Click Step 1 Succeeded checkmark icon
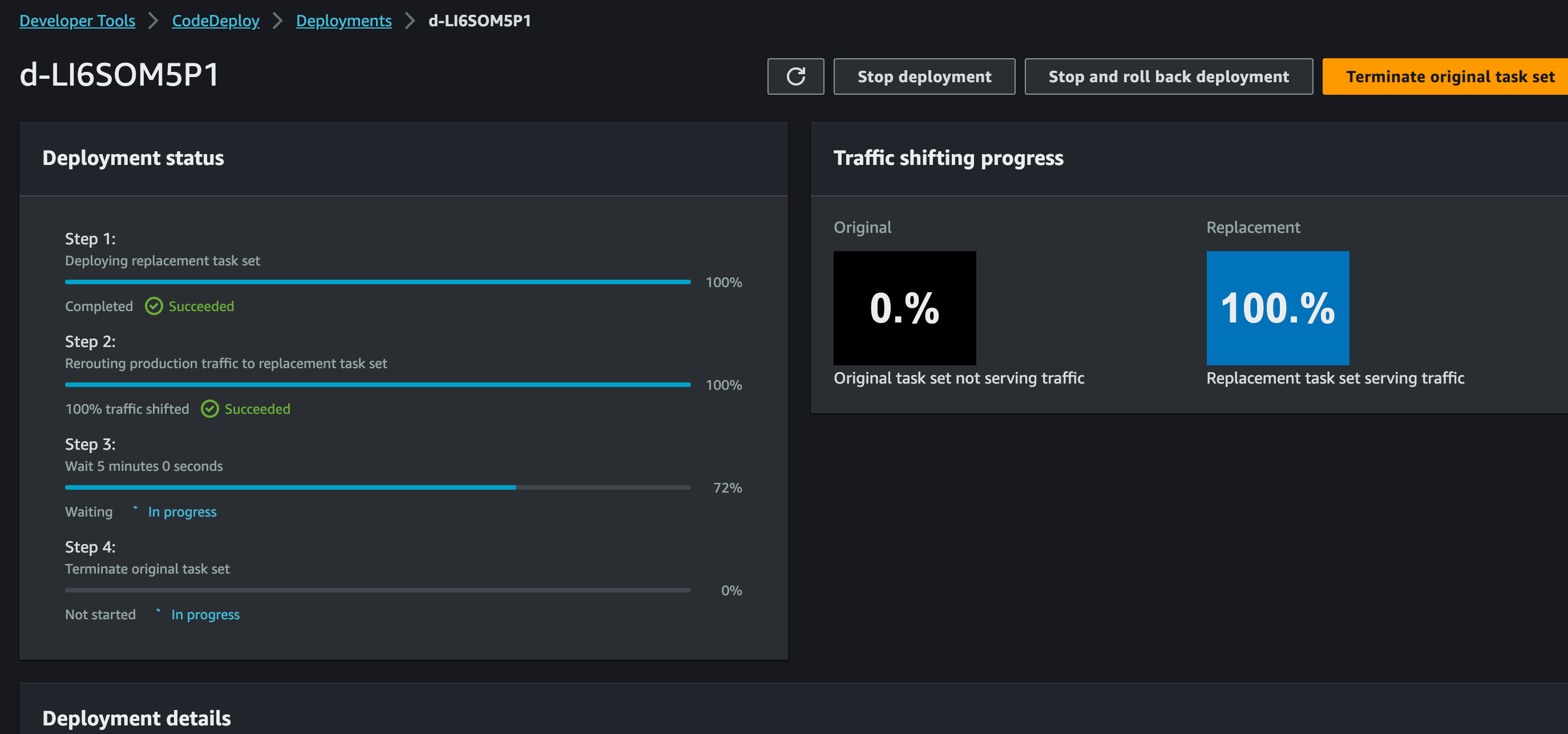 [x=153, y=306]
